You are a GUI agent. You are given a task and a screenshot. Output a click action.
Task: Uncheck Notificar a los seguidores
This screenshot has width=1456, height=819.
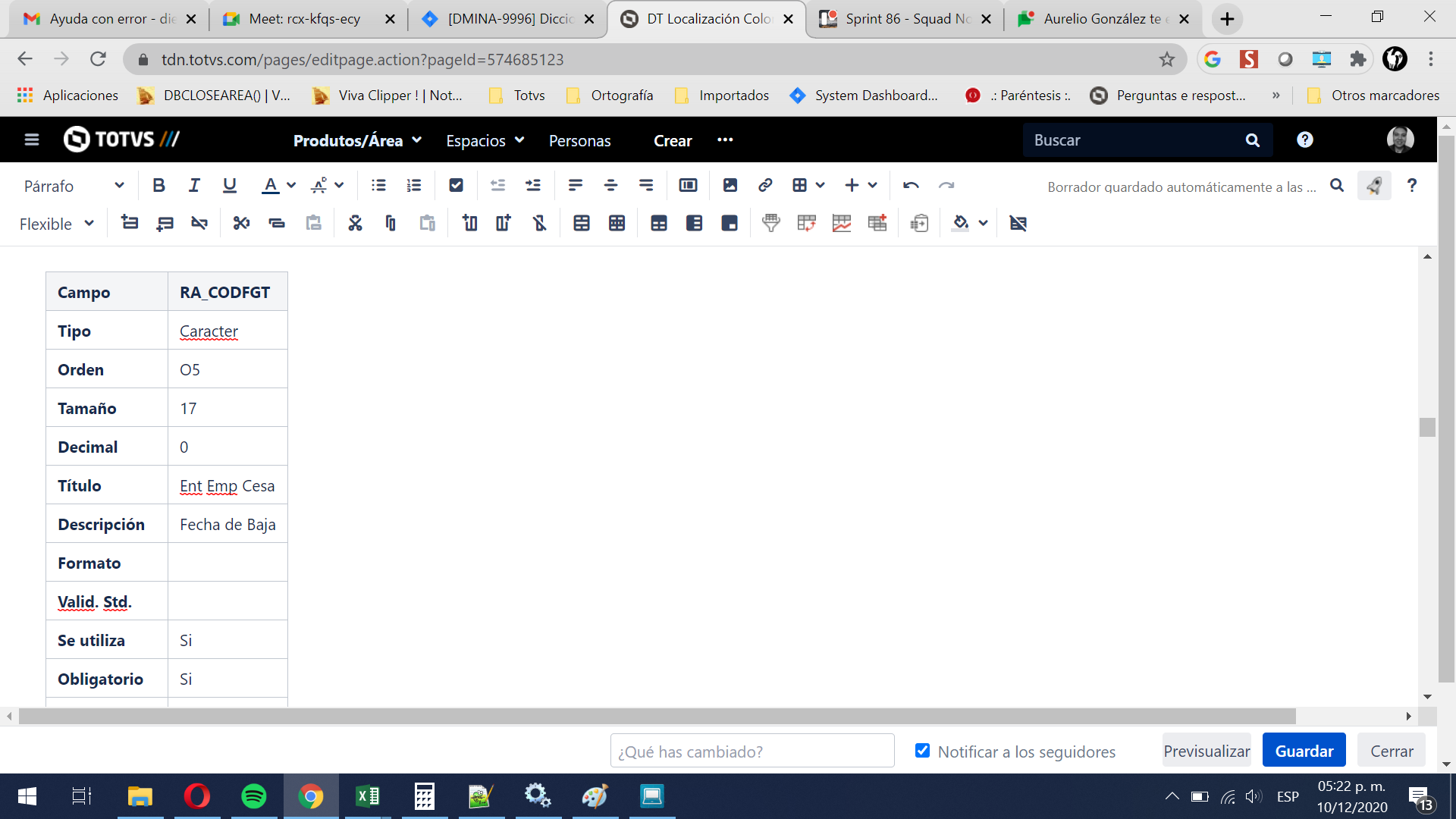coord(922,751)
